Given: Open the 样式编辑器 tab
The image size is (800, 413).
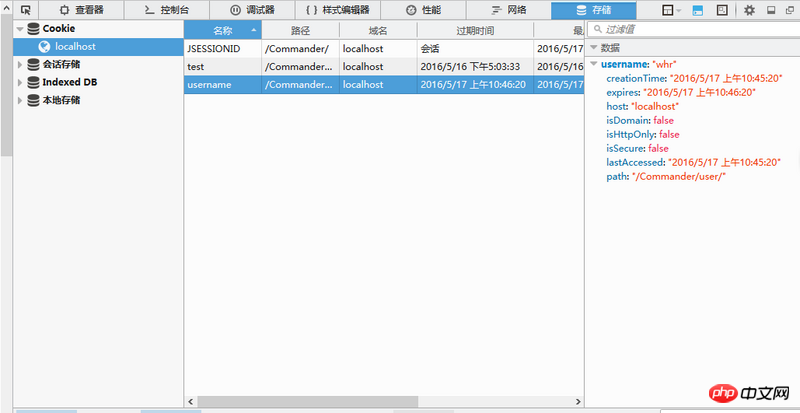Looking at the screenshot, I should (338, 10).
